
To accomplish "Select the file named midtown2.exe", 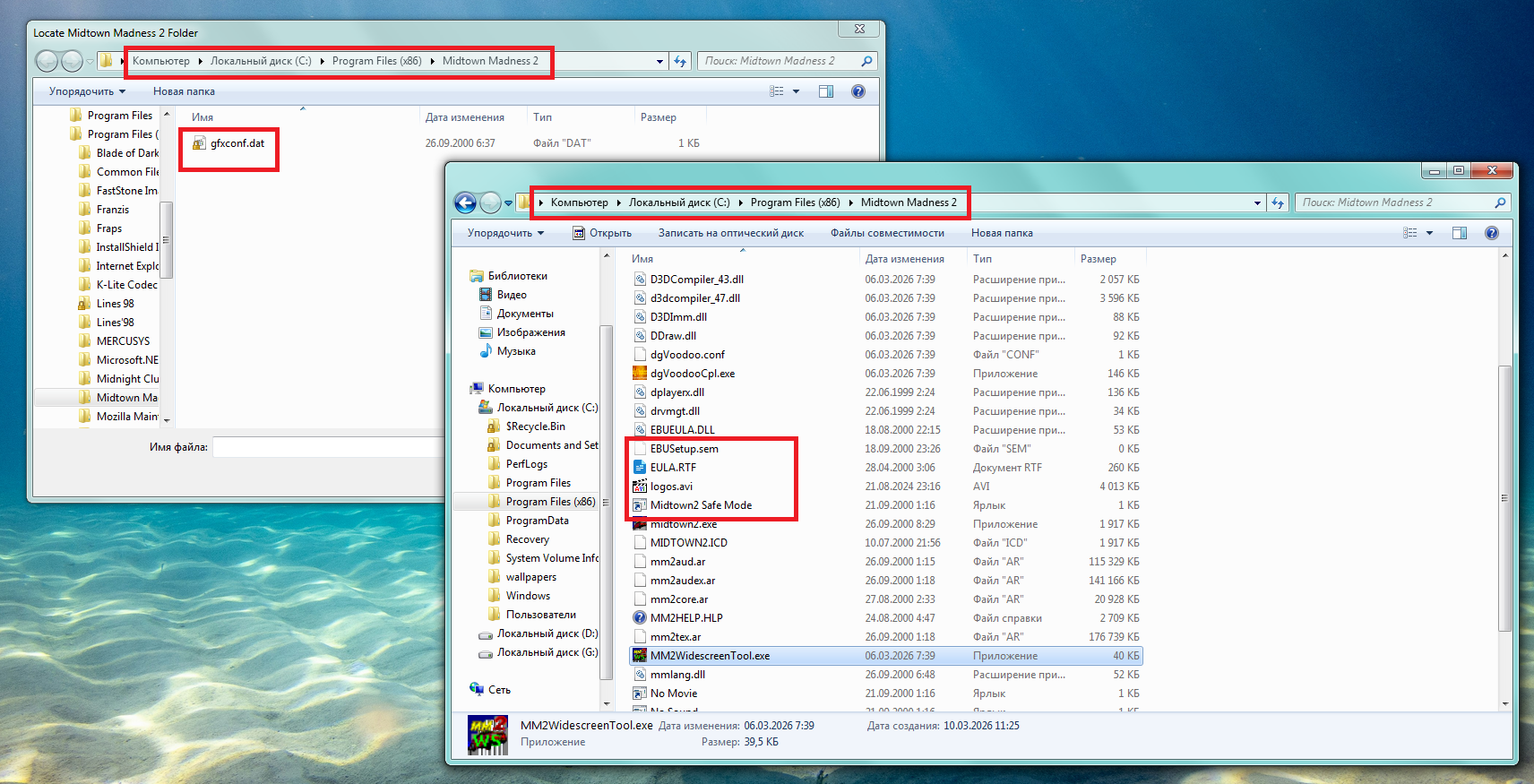I will point(684,524).
